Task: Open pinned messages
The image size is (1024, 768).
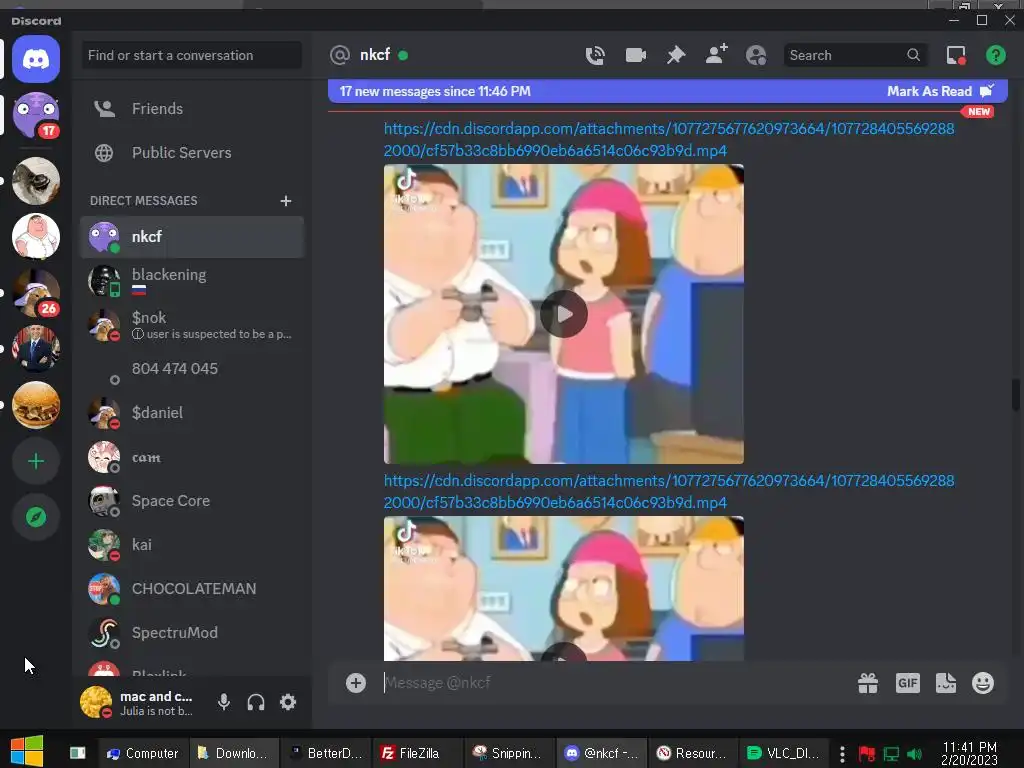Action: pyautogui.click(x=676, y=56)
